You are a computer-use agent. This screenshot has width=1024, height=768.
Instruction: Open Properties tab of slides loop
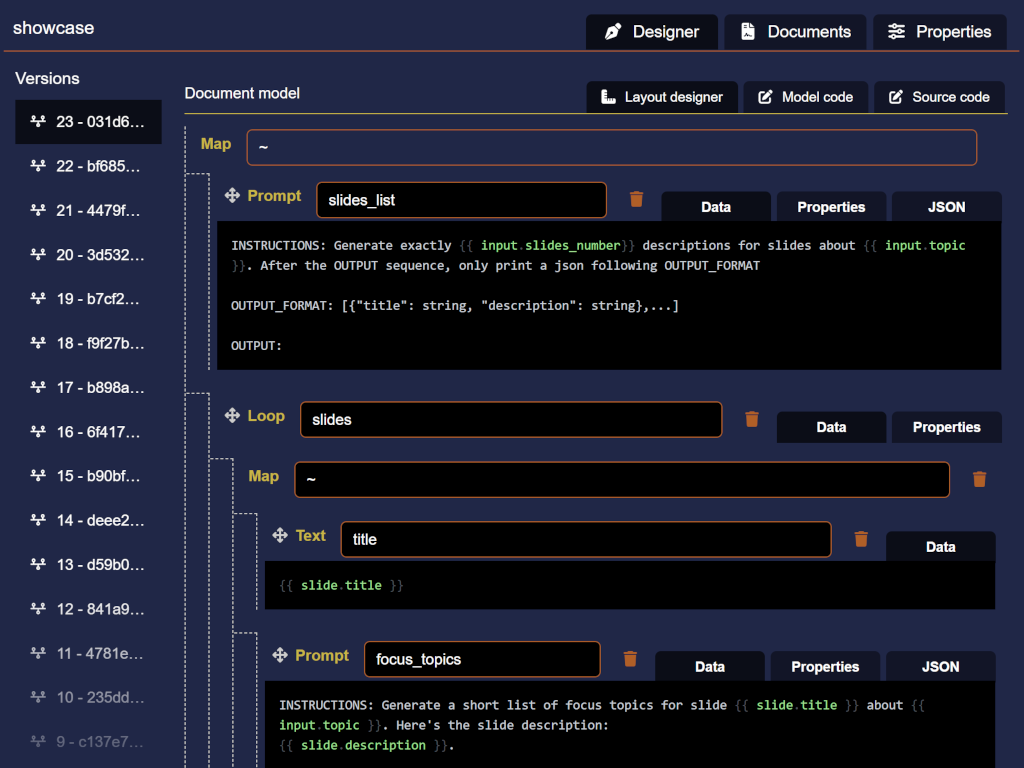click(946, 427)
